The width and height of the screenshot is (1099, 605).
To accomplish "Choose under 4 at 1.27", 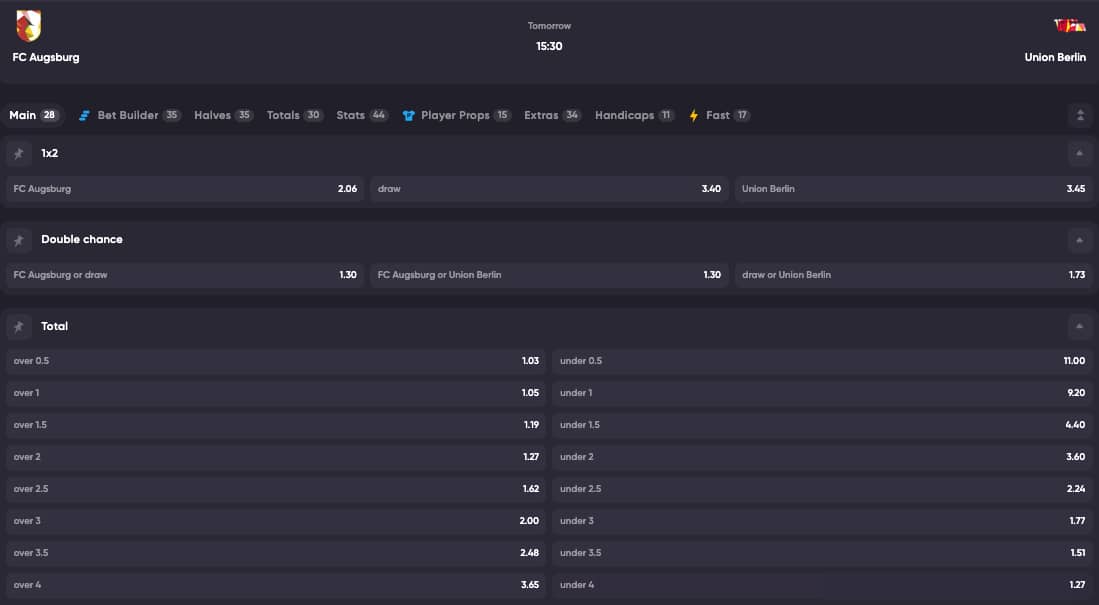I will click(823, 585).
